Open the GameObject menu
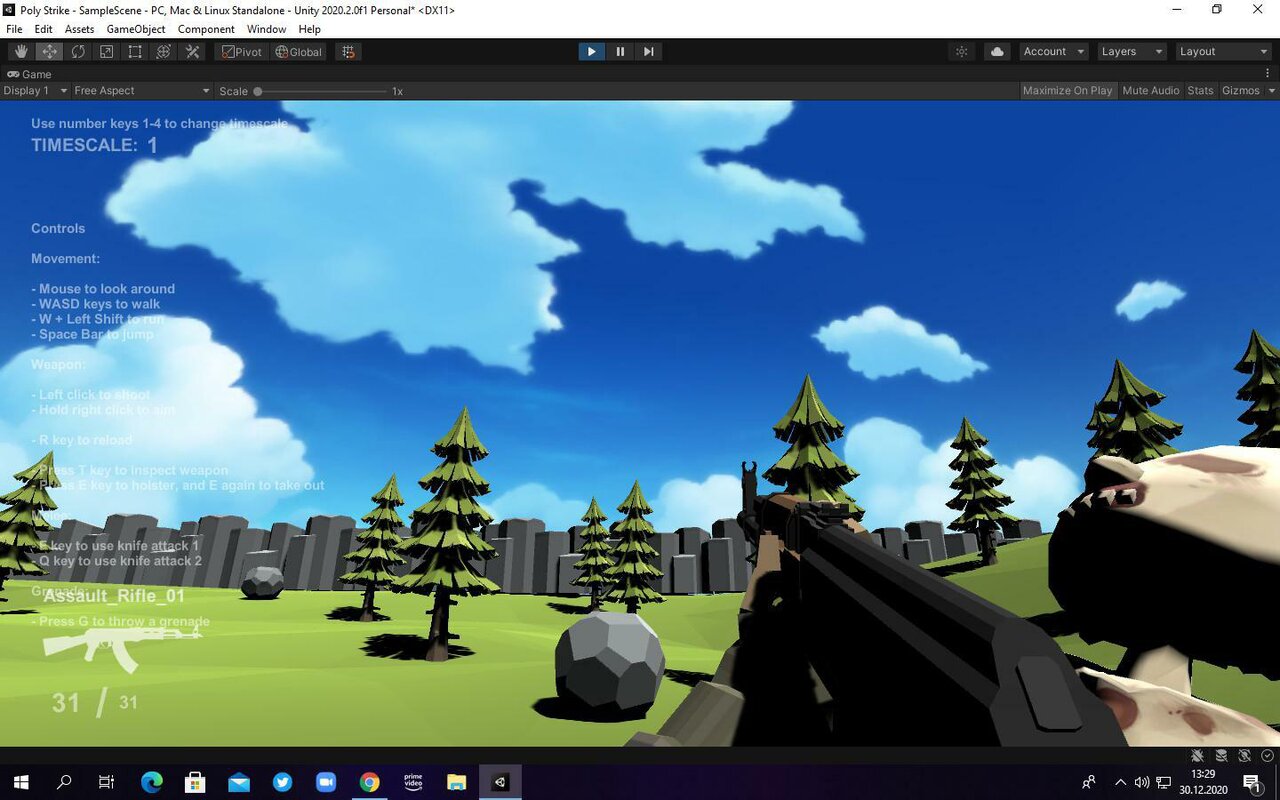 pyautogui.click(x=136, y=29)
